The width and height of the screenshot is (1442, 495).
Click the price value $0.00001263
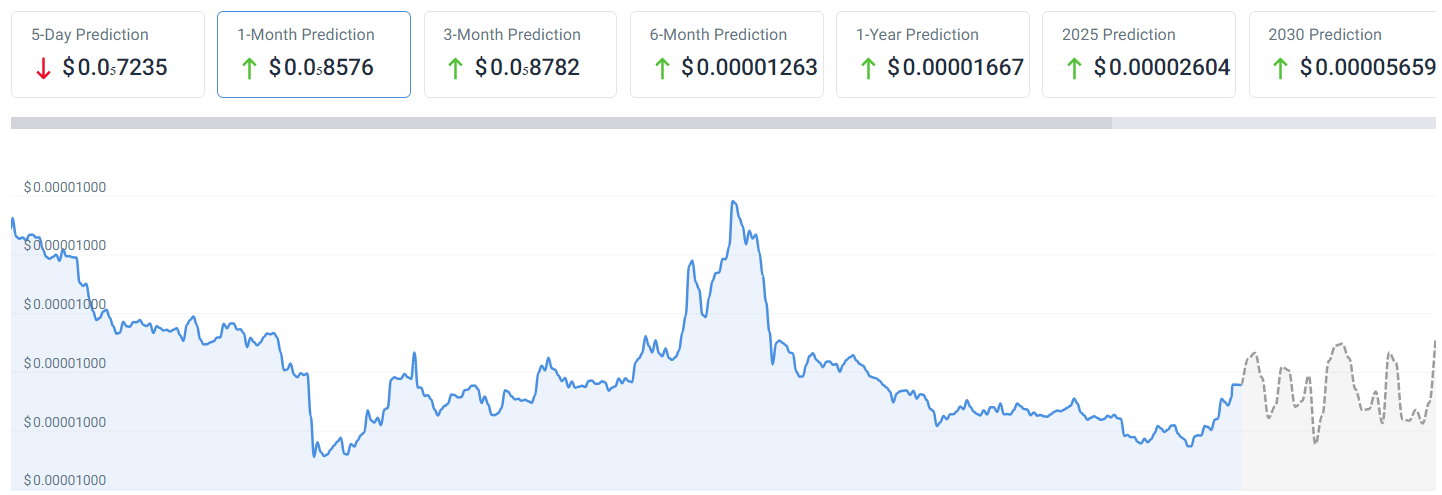point(749,68)
